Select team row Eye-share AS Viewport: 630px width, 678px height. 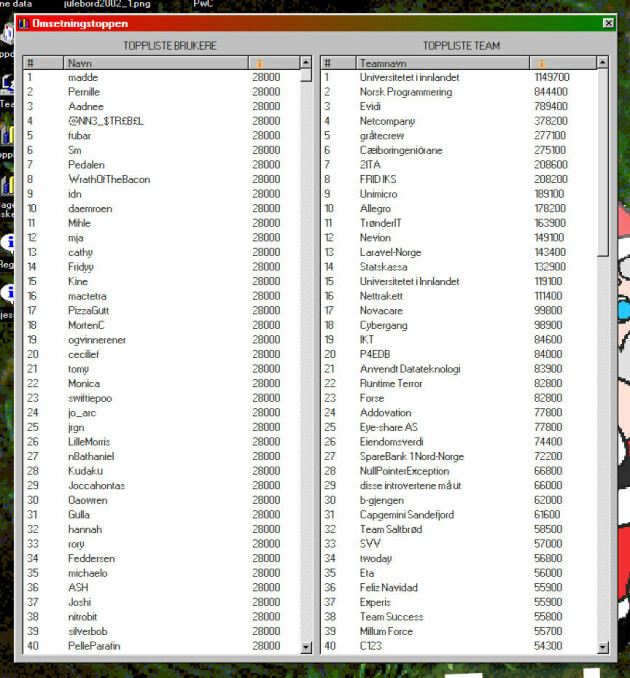(x=459, y=427)
